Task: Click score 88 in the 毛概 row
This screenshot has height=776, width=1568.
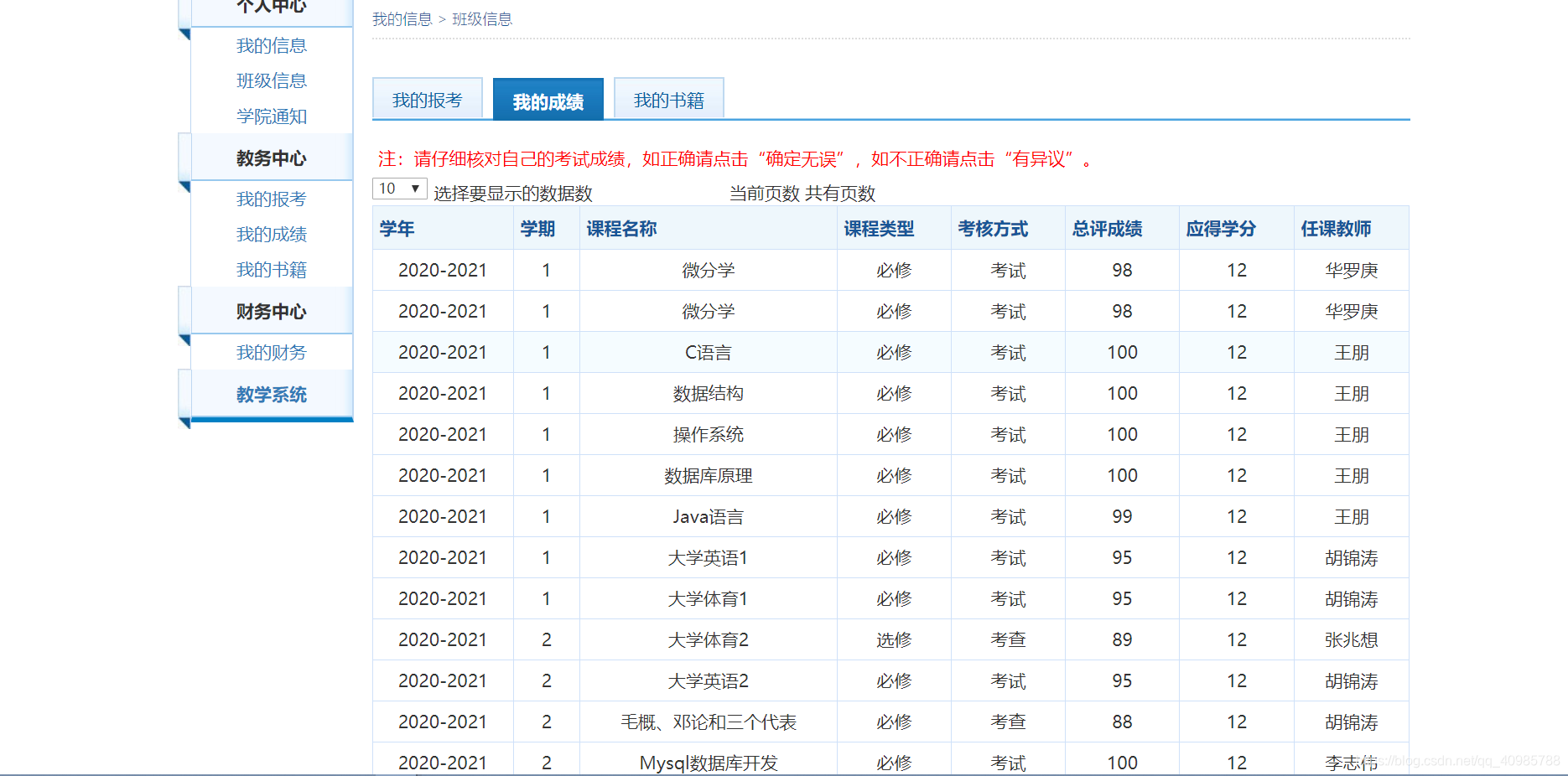Action: click(x=1122, y=722)
